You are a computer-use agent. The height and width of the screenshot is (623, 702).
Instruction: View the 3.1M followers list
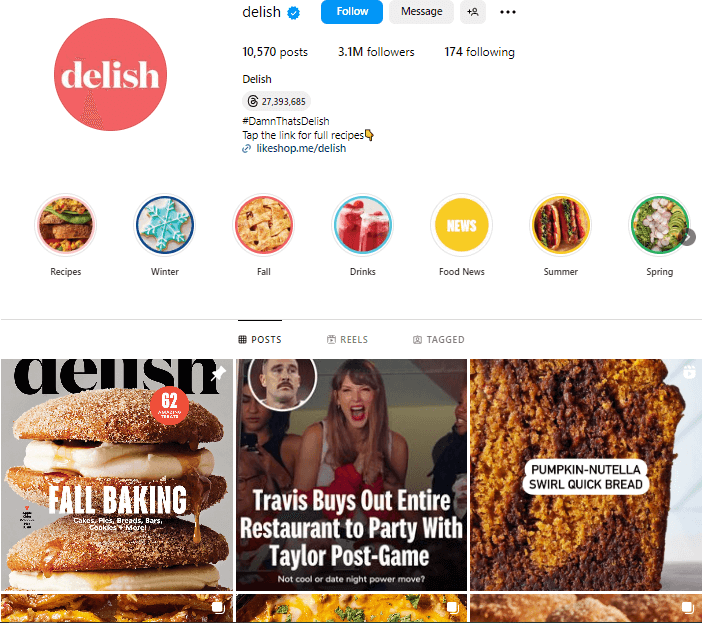[376, 52]
